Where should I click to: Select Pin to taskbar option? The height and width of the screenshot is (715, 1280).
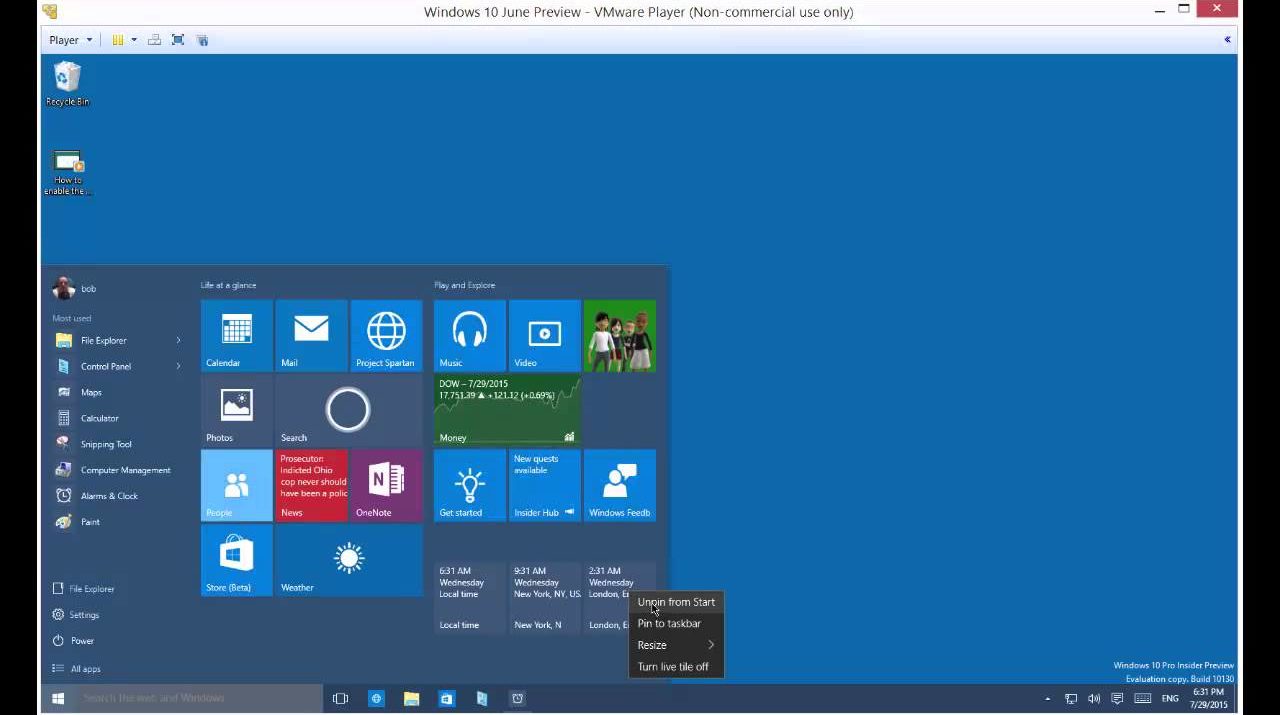click(669, 624)
